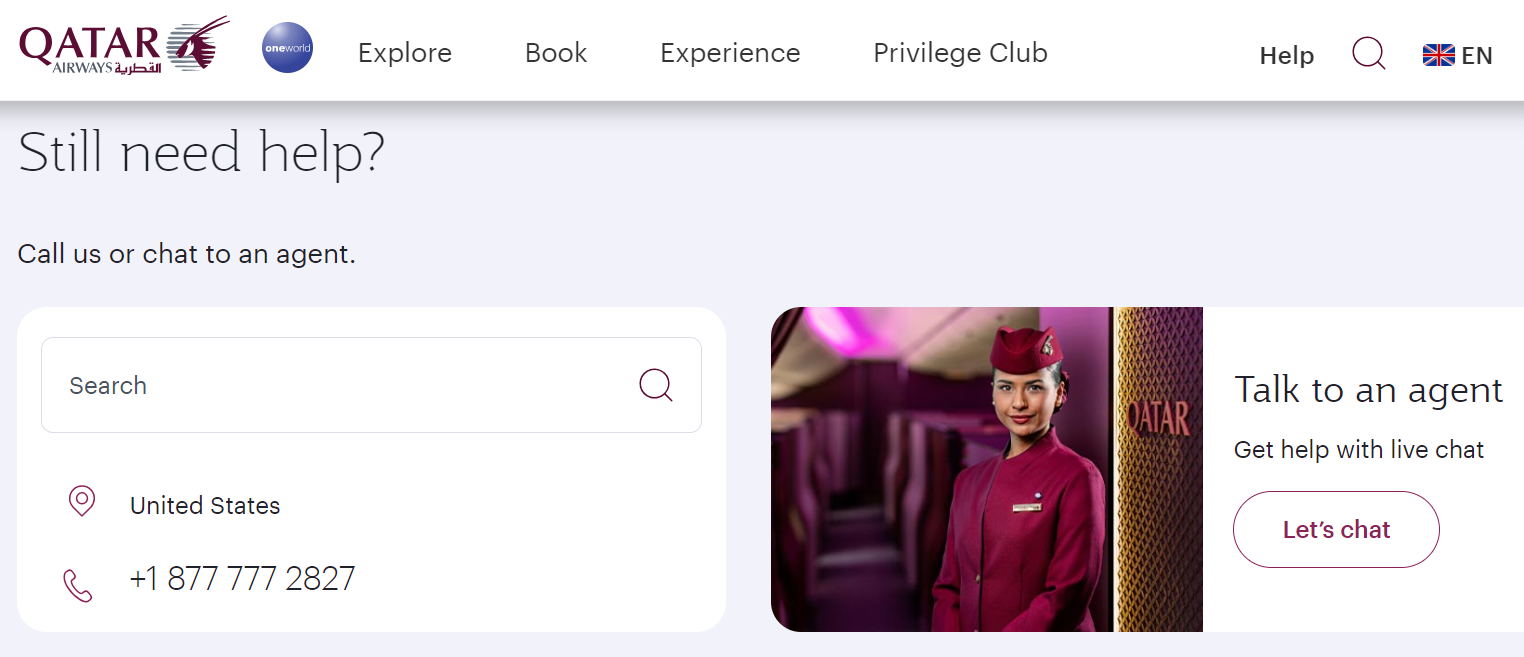Viewport: 1524px width, 657px height.
Task: Click the UK flag icon
Action: tap(1437, 55)
